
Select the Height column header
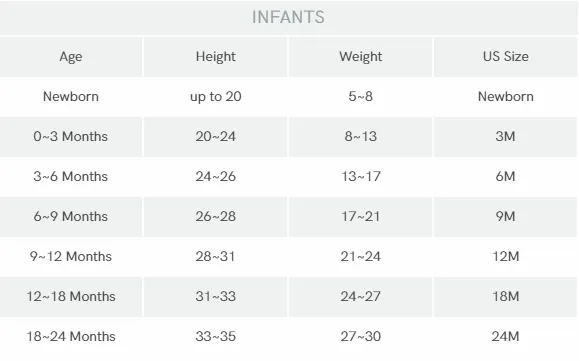216,57
